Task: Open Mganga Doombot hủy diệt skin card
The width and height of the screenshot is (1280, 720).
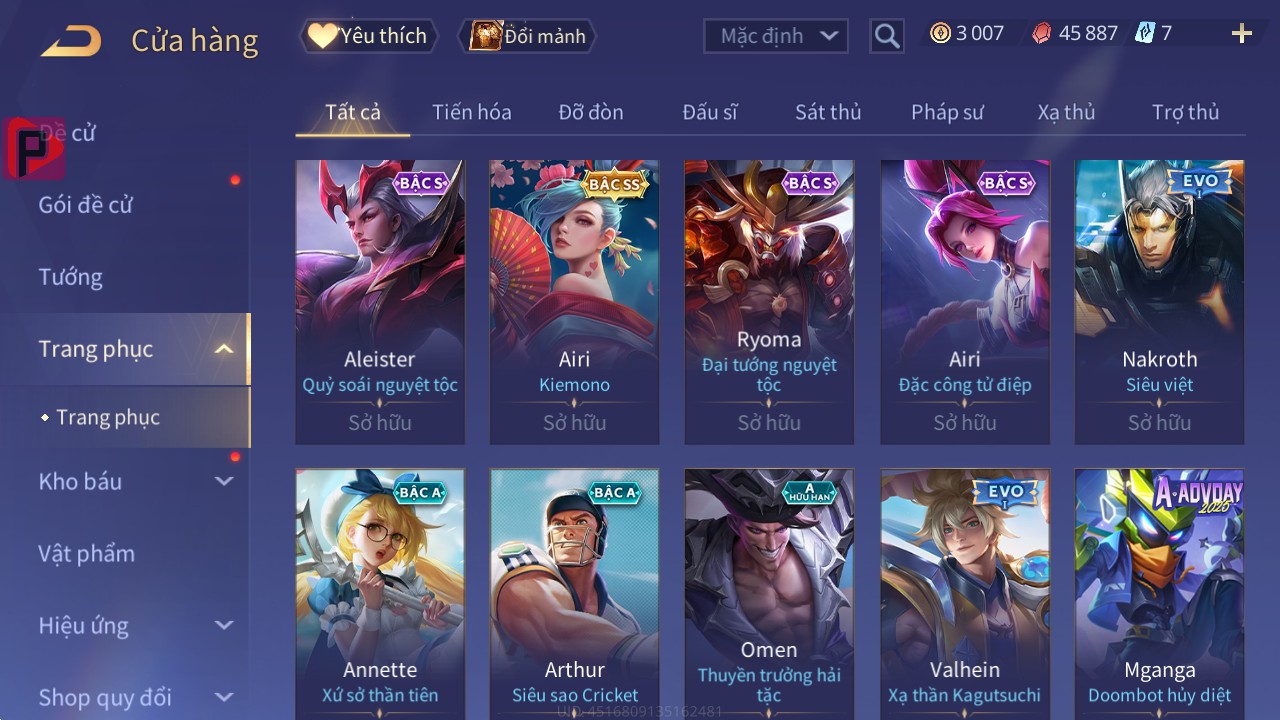Action: [1160, 594]
